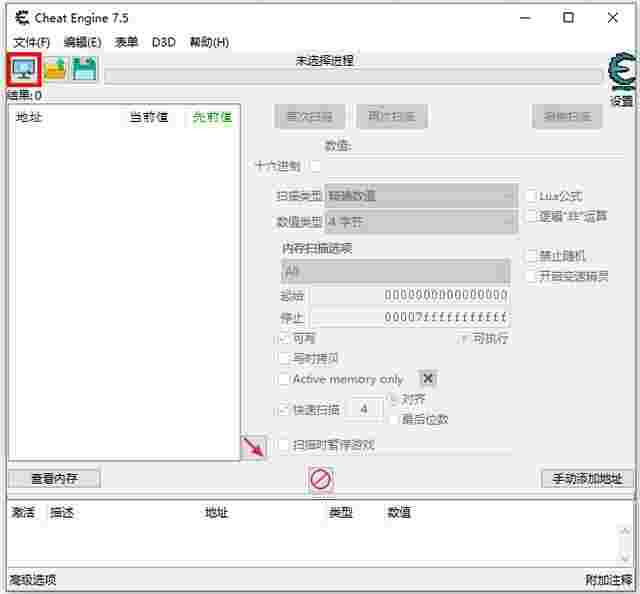Open the Cheat Engine logo settings icon
This screenshot has width=640, height=594.
click(622, 73)
